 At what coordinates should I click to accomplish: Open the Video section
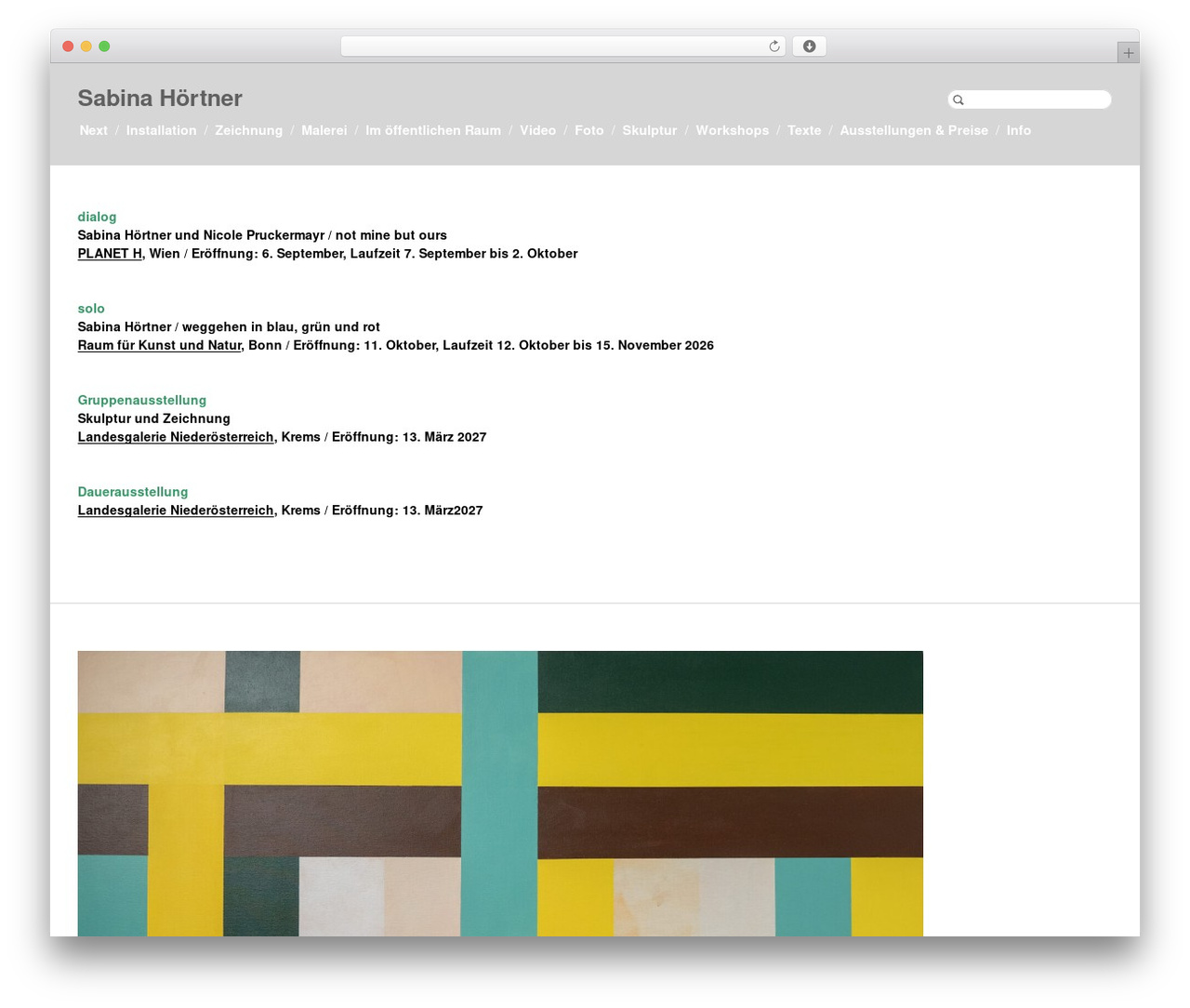(x=538, y=130)
